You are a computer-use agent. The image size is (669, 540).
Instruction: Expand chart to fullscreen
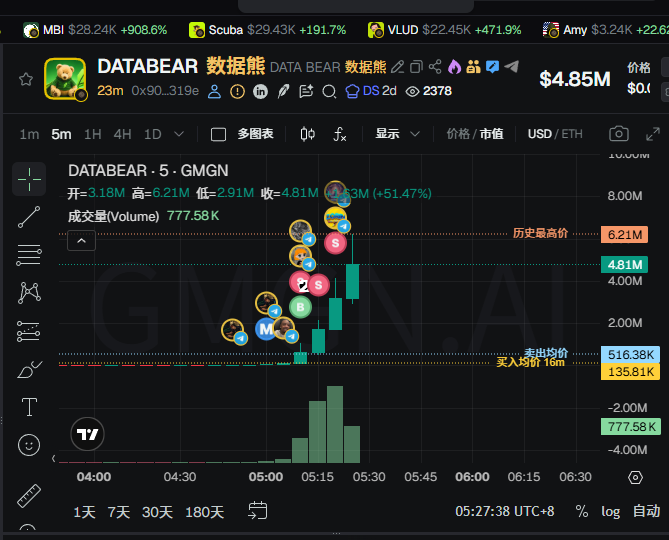(x=653, y=134)
